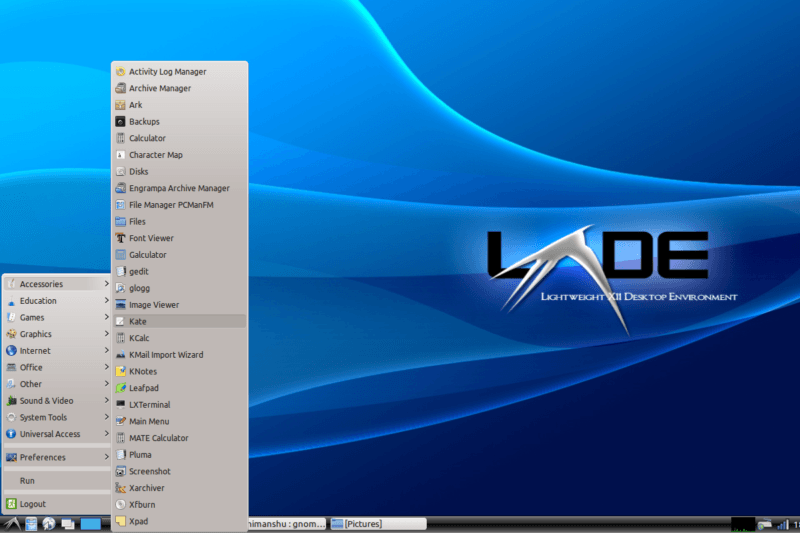This screenshot has width=800, height=533.
Task: Launch Xfburn disc burner
Action: (179, 505)
